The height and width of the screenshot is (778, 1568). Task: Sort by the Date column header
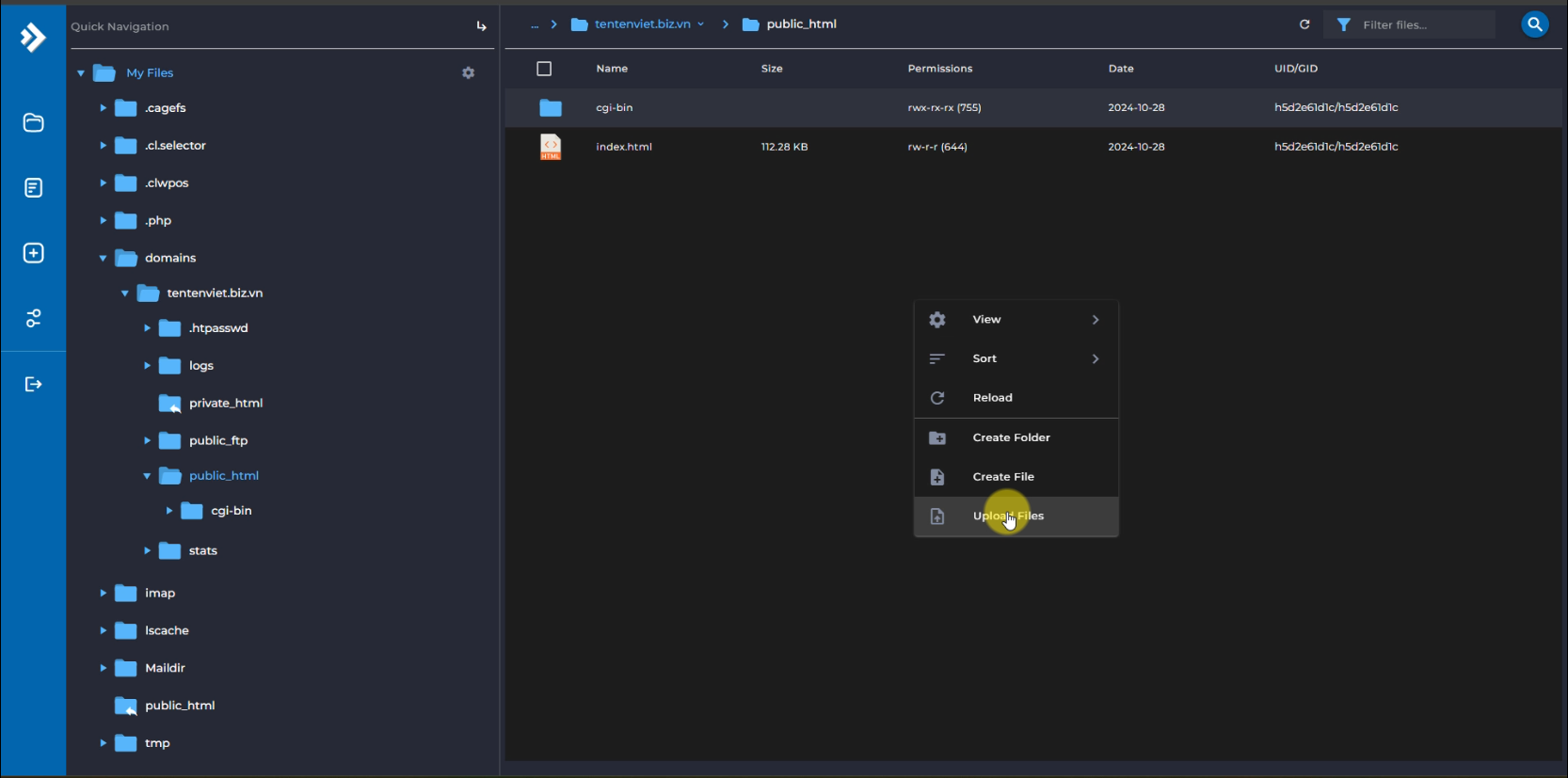[x=1121, y=69]
